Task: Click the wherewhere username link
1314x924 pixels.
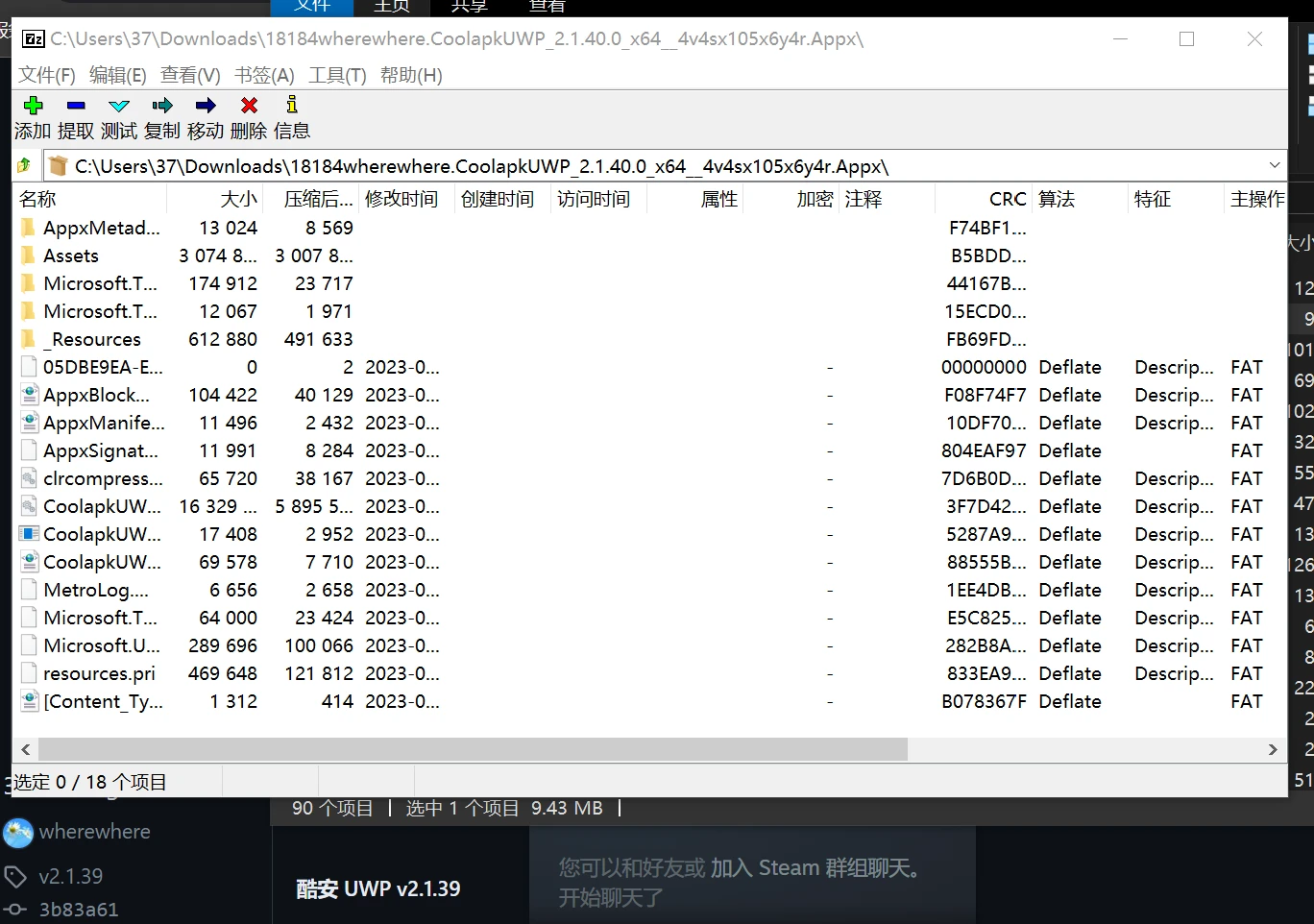Action: coord(95,832)
